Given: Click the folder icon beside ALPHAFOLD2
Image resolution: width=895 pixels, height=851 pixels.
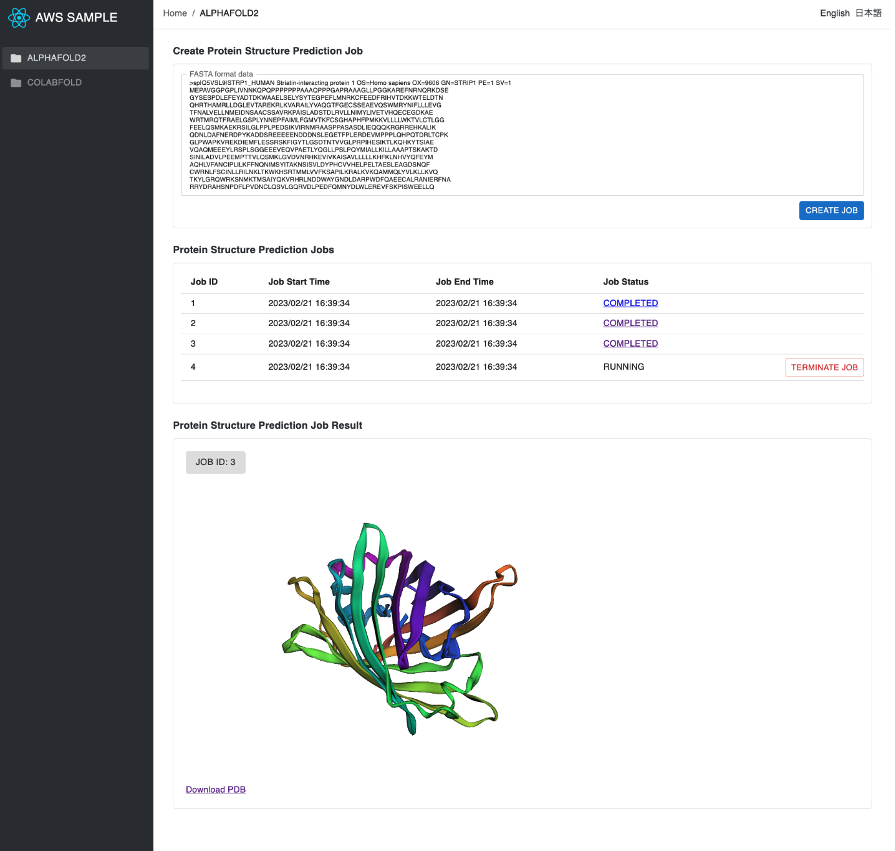Looking at the screenshot, I should pyautogui.click(x=15, y=58).
